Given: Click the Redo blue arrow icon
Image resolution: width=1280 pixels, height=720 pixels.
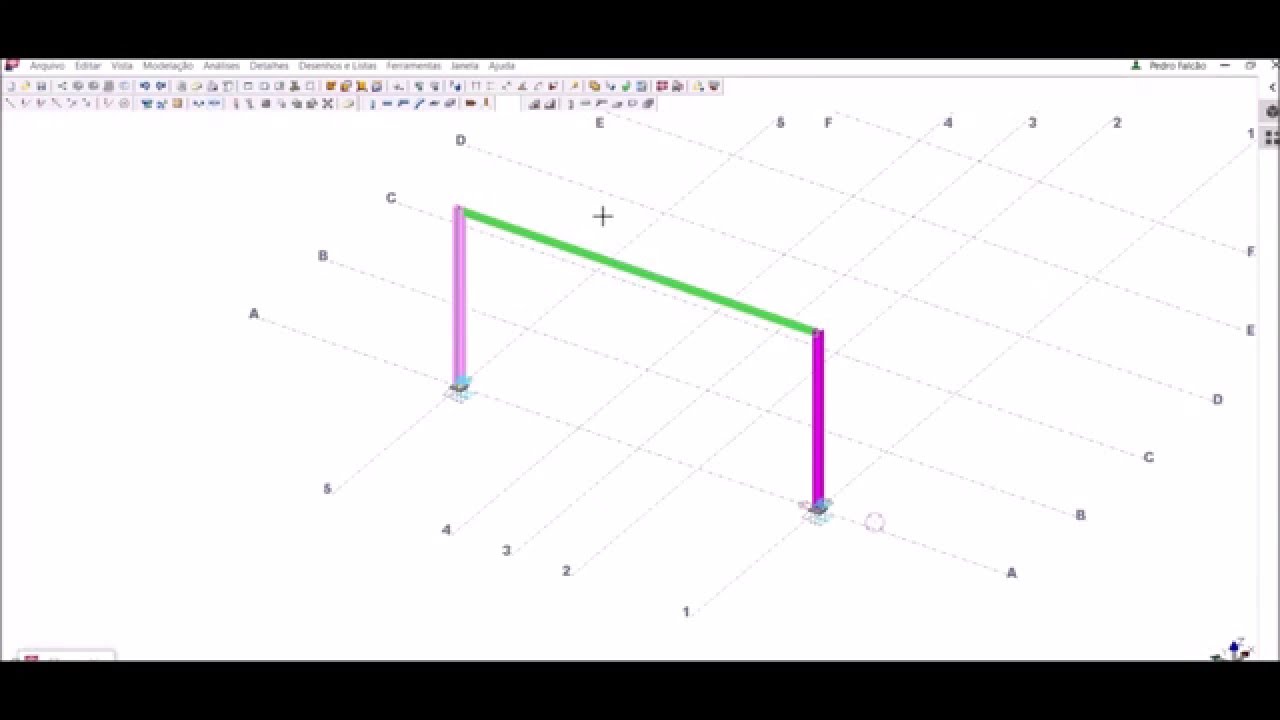Looking at the screenshot, I should (160, 87).
